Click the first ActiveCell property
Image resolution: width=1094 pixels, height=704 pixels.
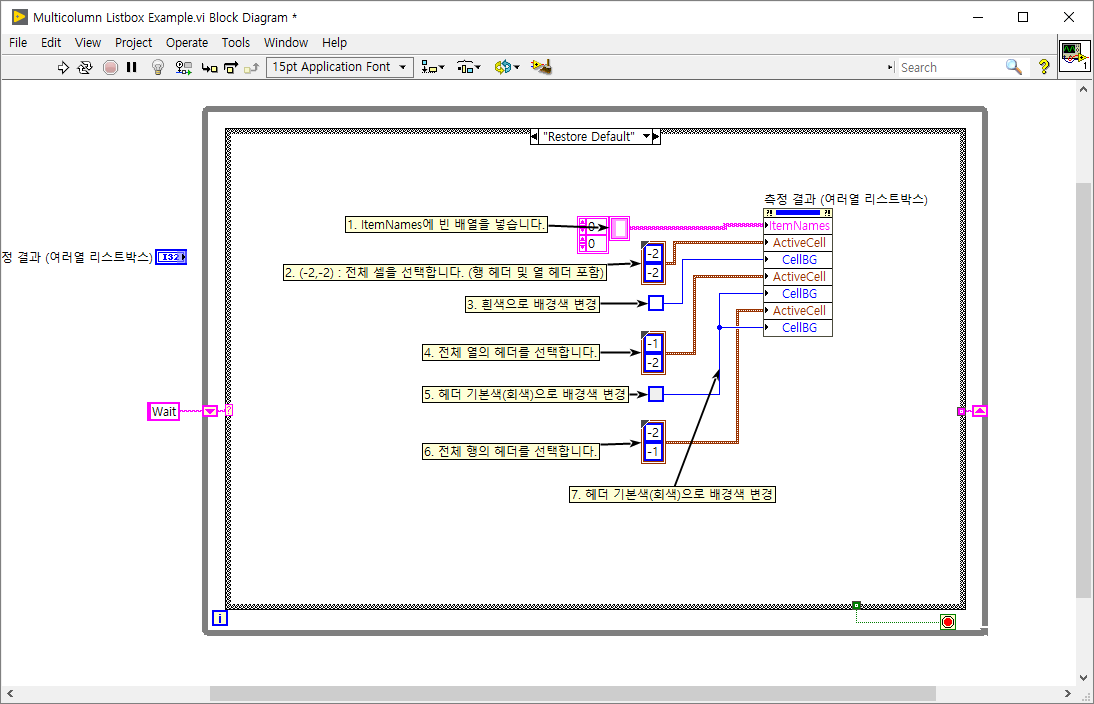tap(798, 243)
